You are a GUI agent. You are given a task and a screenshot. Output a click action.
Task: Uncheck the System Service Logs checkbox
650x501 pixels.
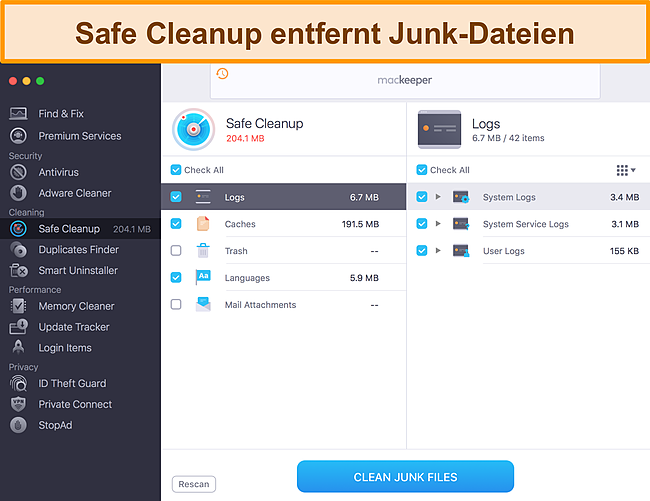click(x=422, y=224)
